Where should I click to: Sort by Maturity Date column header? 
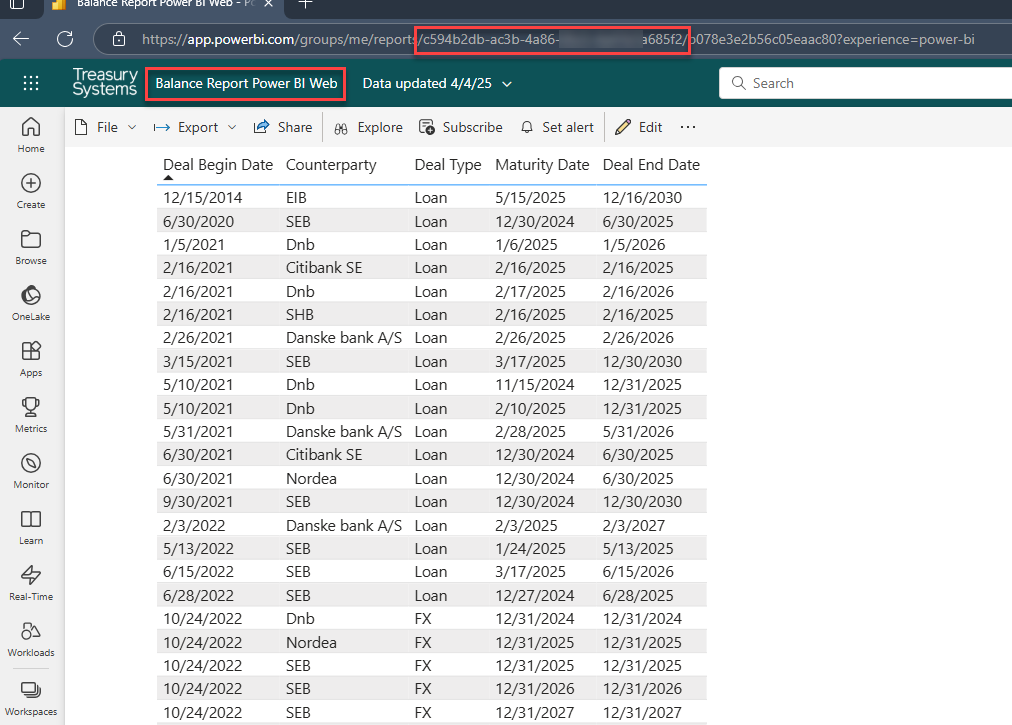pos(542,165)
